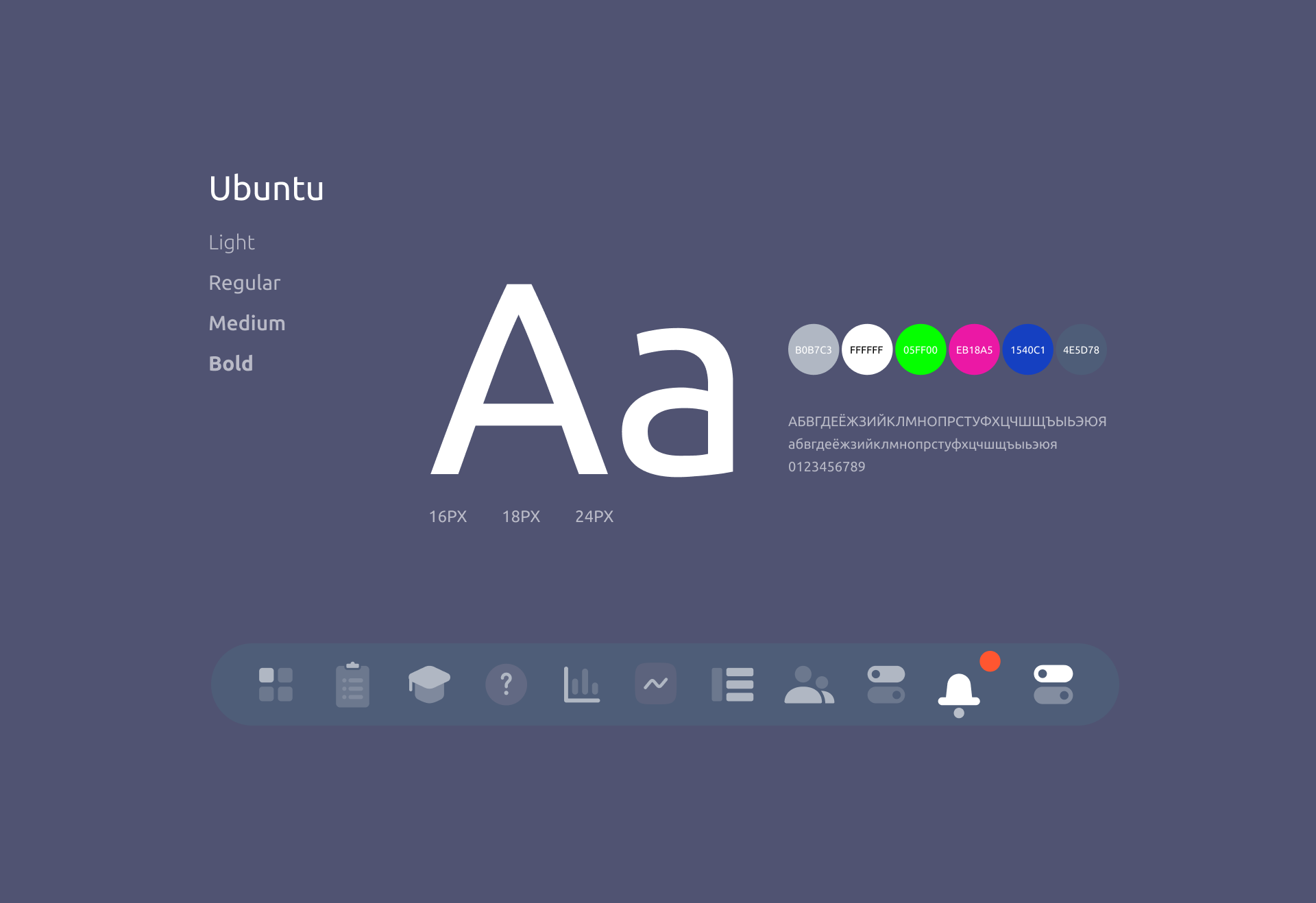Select the Light font weight
This screenshot has width=1316, height=903.
click(232, 243)
